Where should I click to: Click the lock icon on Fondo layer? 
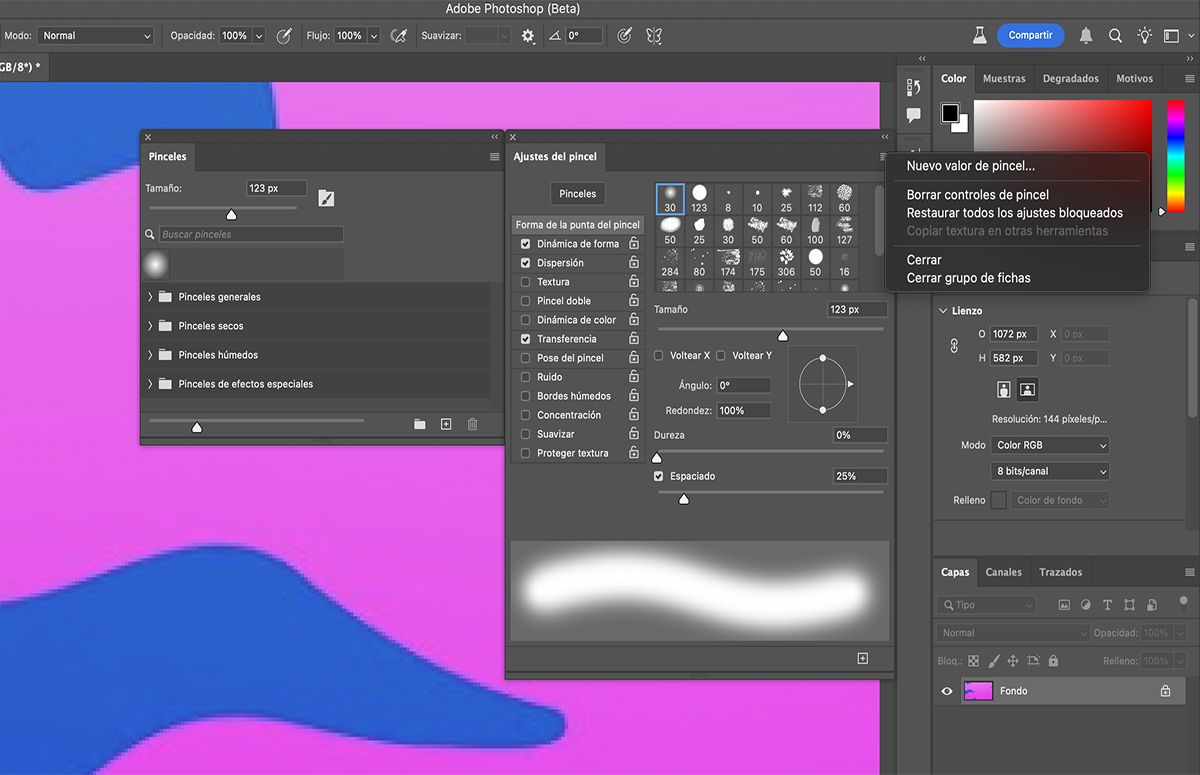coord(1165,691)
